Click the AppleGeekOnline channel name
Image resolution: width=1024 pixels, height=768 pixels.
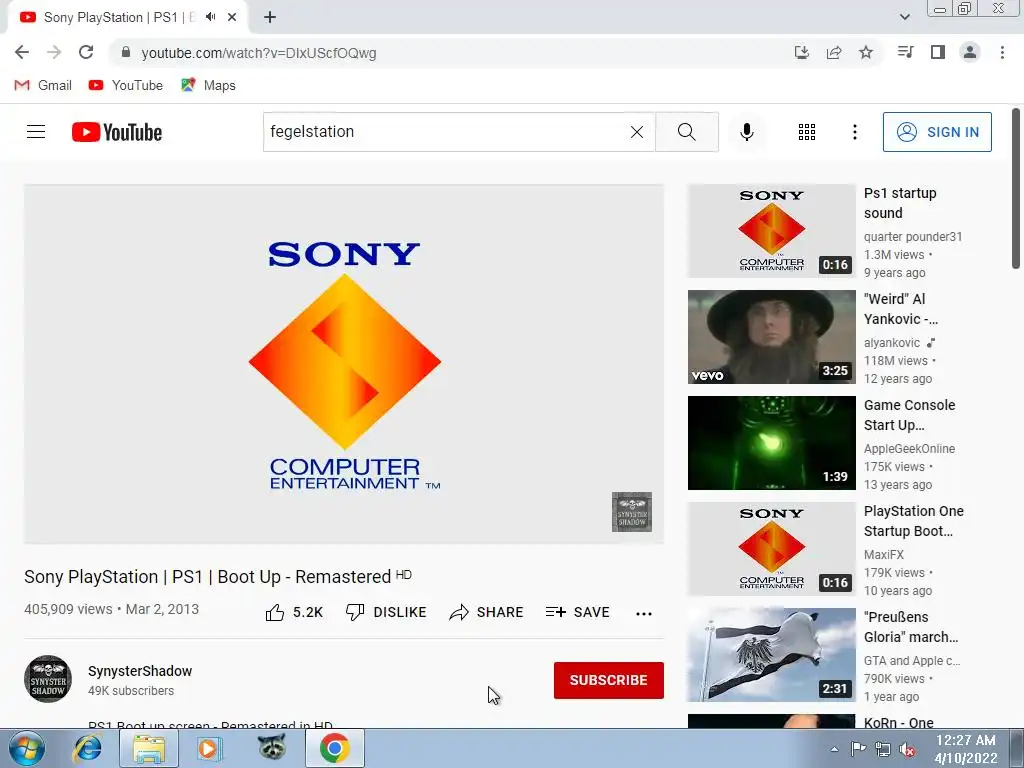(909, 449)
